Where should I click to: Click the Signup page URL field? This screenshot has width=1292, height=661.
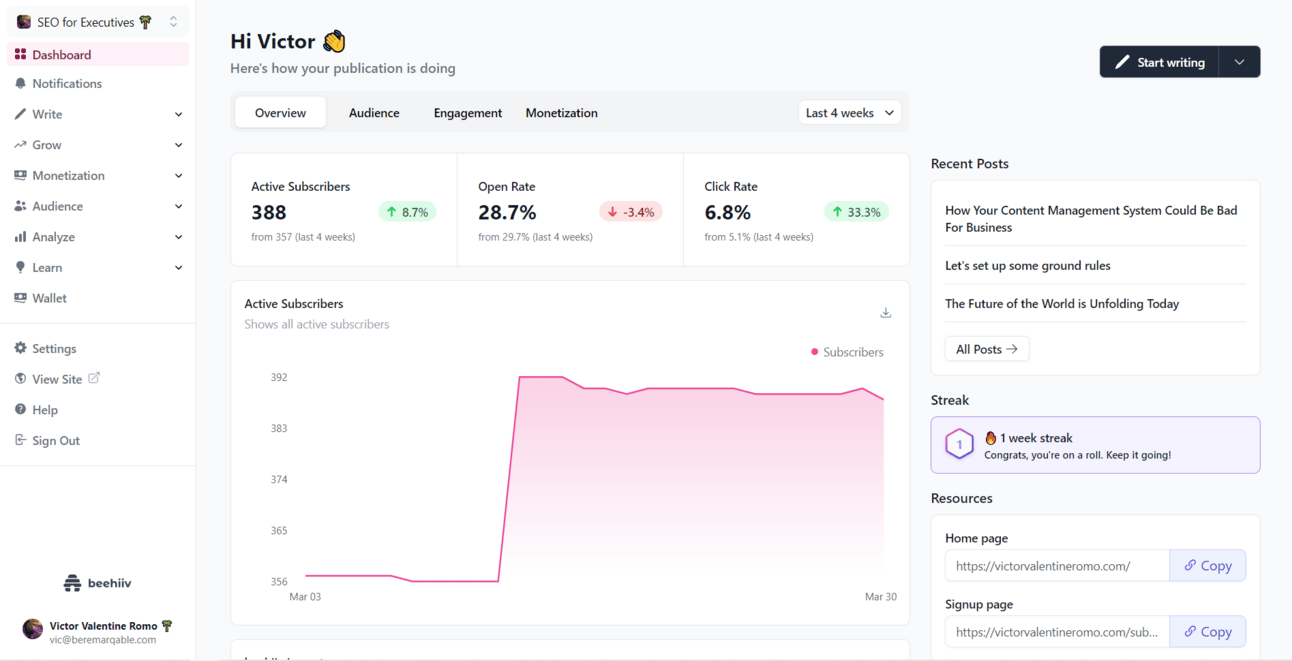(1056, 632)
